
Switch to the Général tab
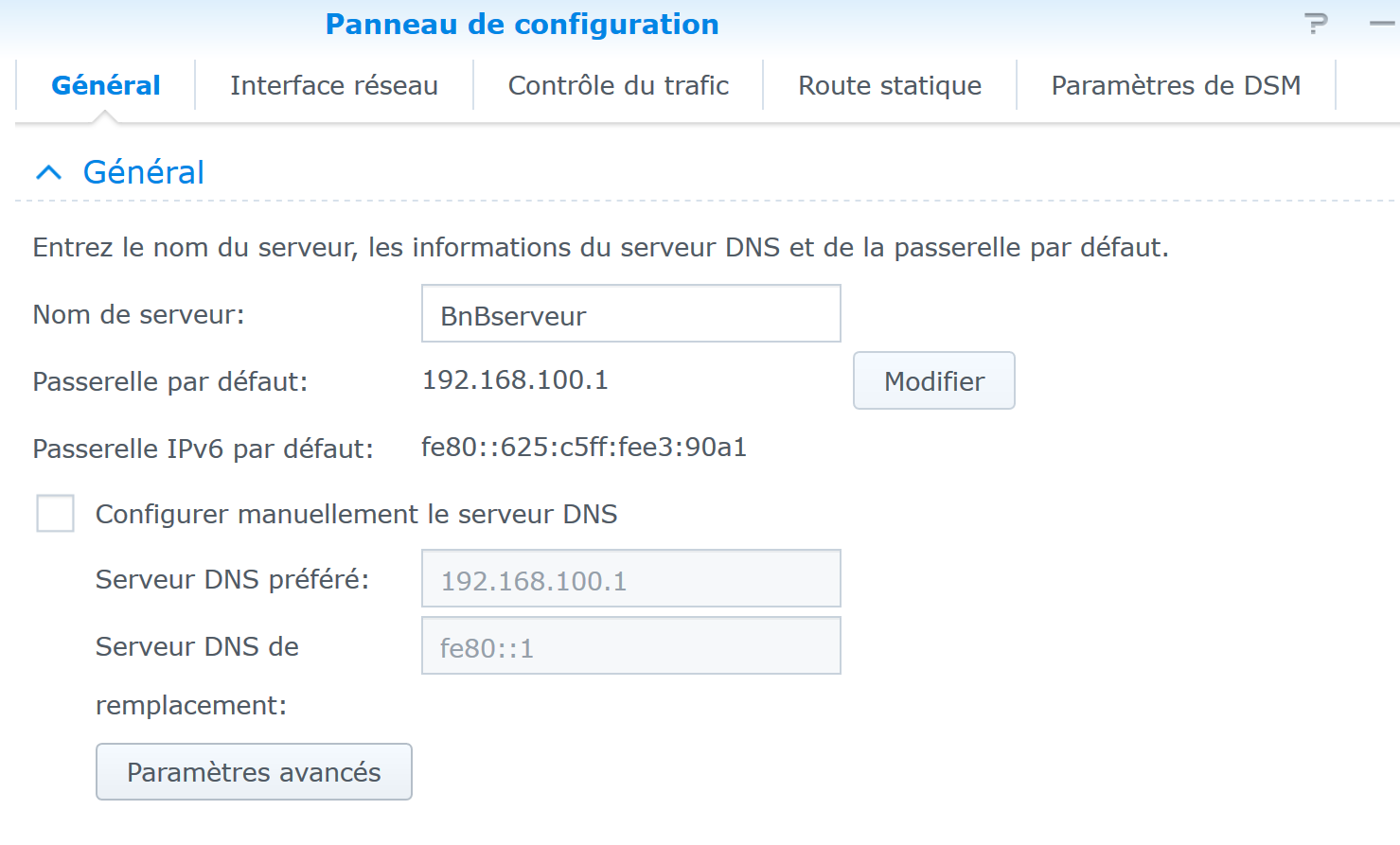coord(106,85)
